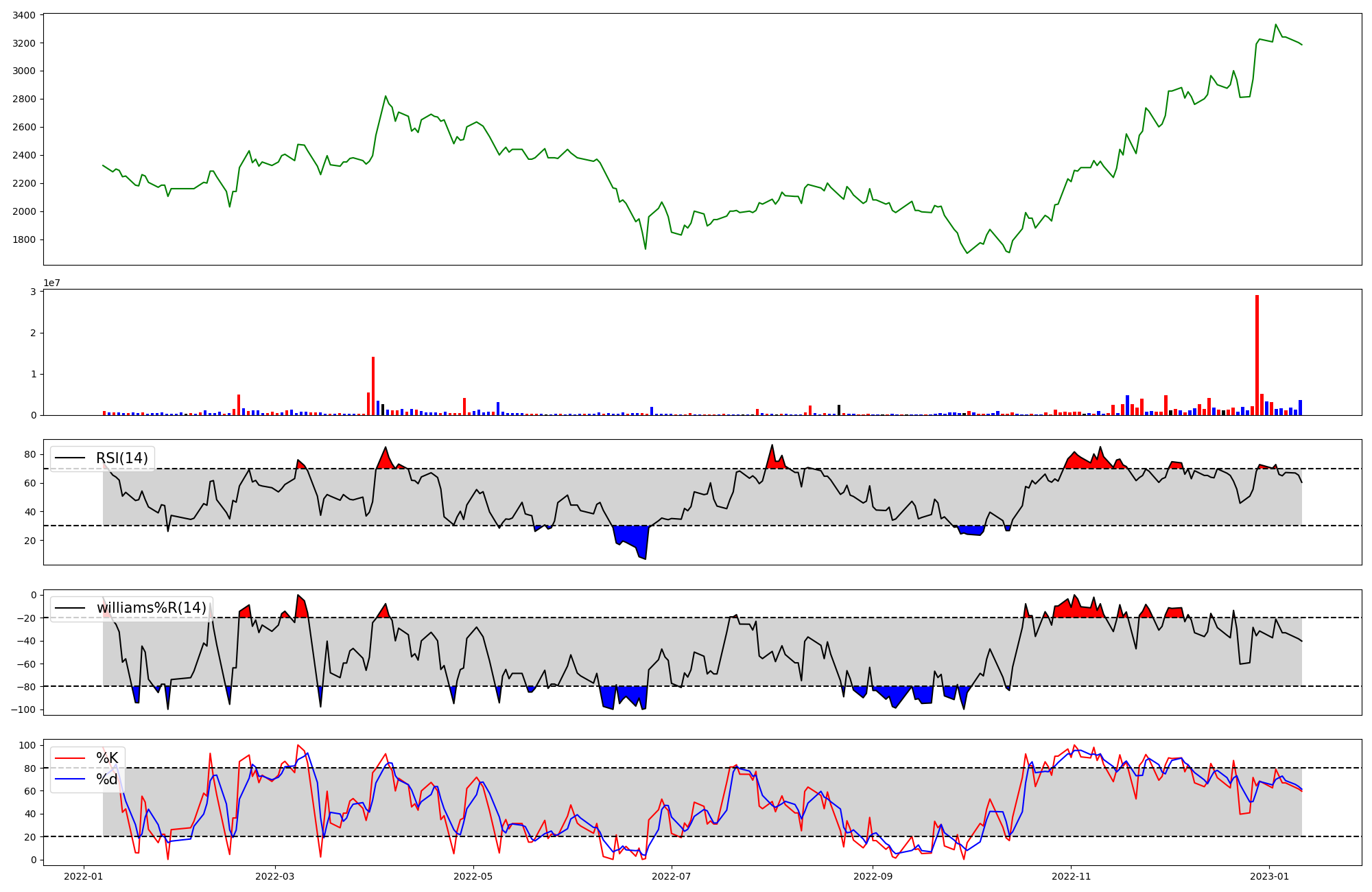Click the %K legend entry text
The width and height of the screenshot is (1372, 892).
point(107,758)
